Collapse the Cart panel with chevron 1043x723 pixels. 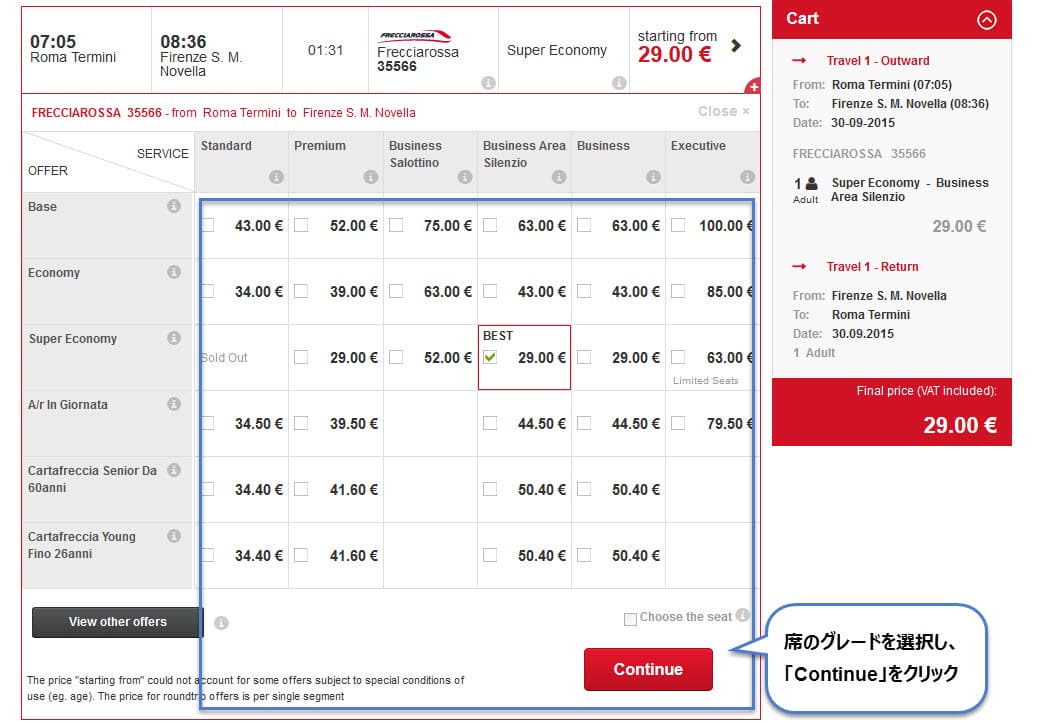click(986, 20)
